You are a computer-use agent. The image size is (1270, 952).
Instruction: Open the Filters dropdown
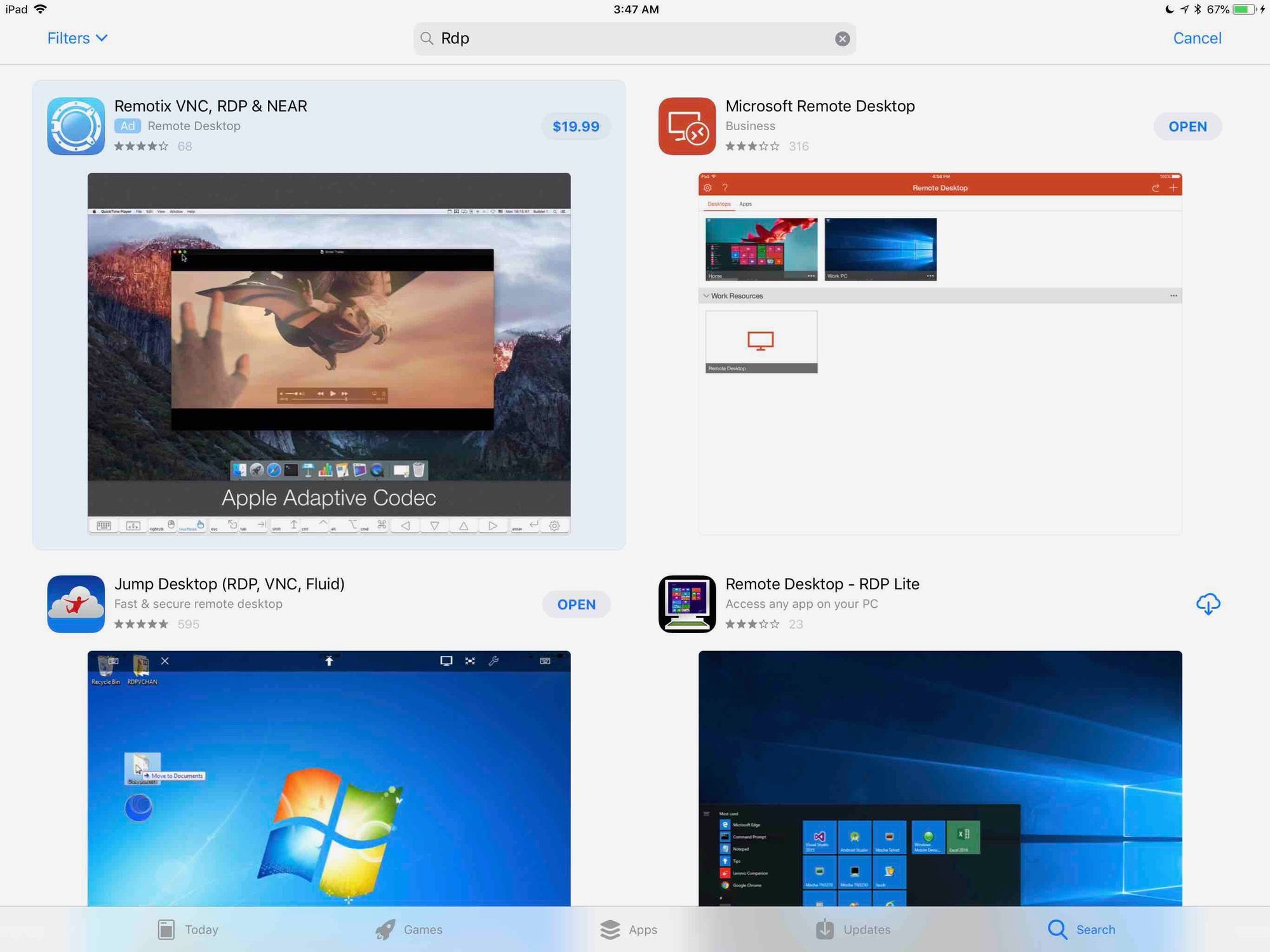click(x=77, y=38)
